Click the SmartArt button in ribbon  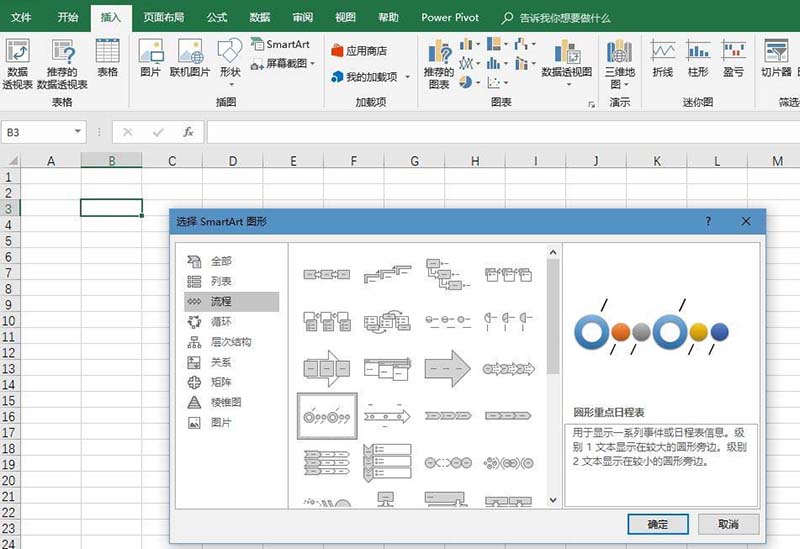pyautogui.click(x=280, y=44)
